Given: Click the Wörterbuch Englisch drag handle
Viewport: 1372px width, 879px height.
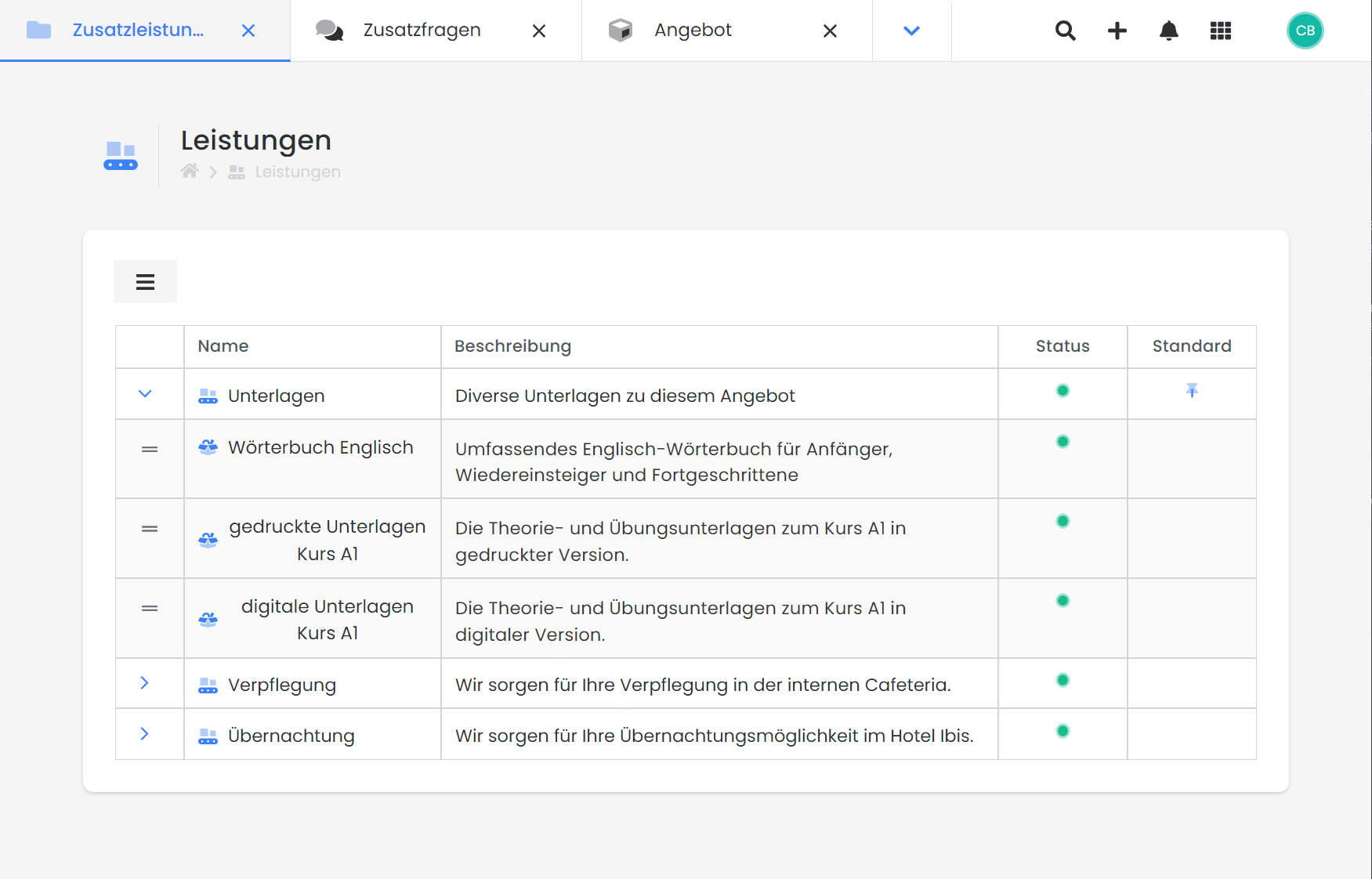Looking at the screenshot, I should tap(149, 449).
